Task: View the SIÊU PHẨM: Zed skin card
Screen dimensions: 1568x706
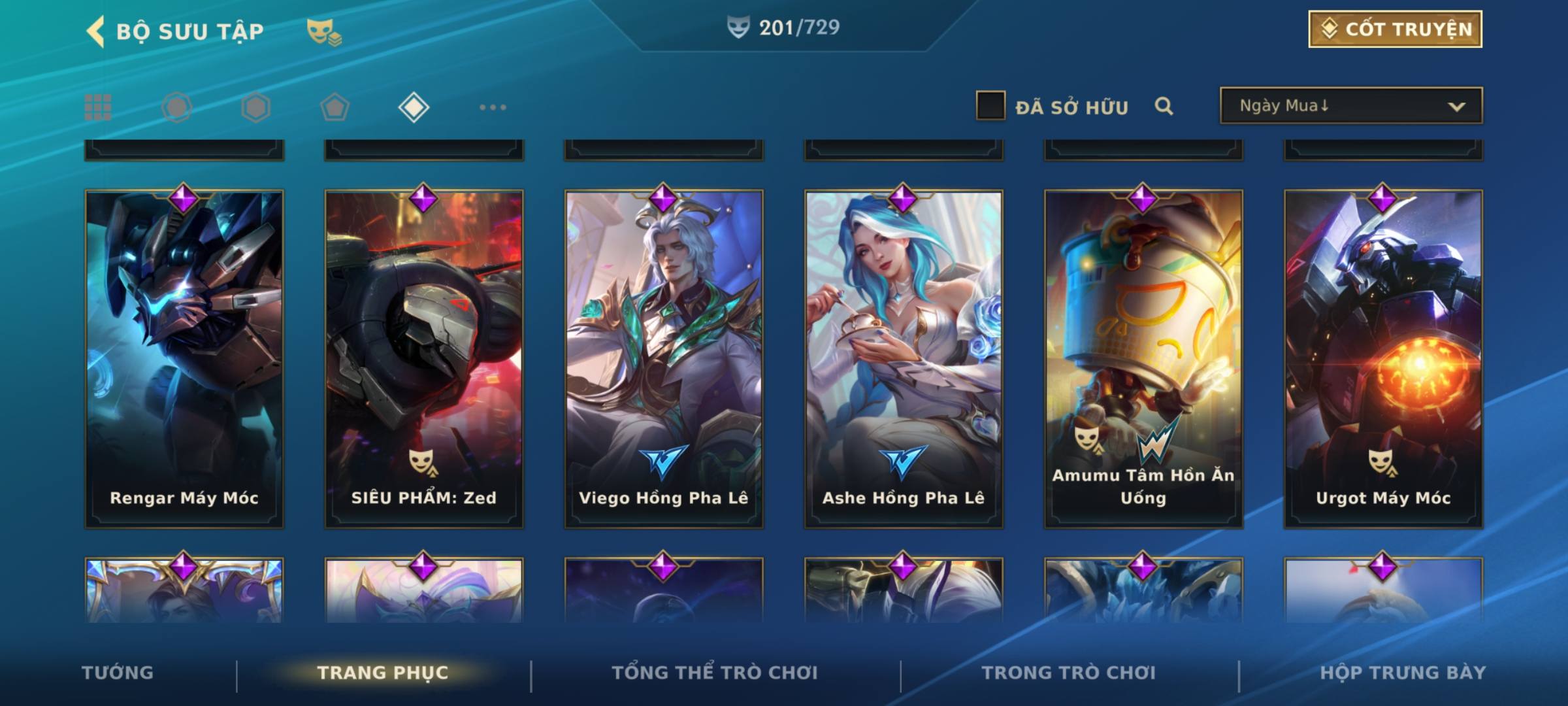Action: click(x=424, y=359)
